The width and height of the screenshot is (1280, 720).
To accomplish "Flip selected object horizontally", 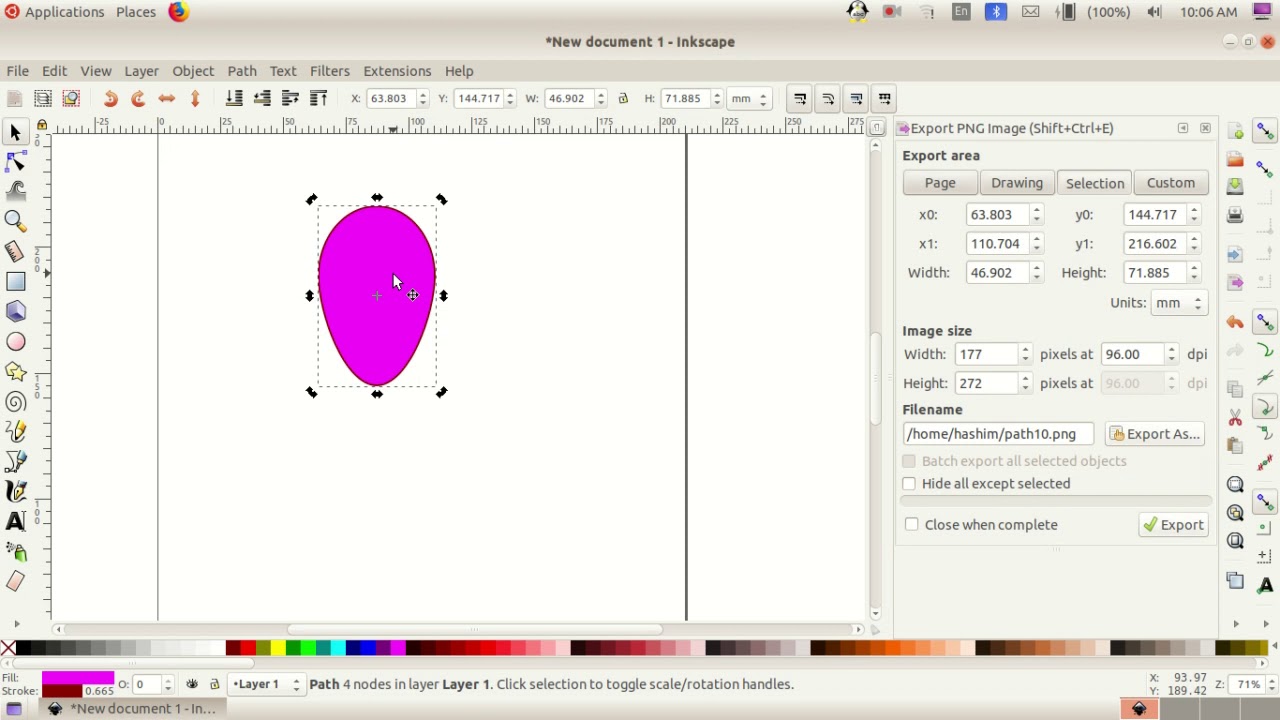I will point(167,98).
